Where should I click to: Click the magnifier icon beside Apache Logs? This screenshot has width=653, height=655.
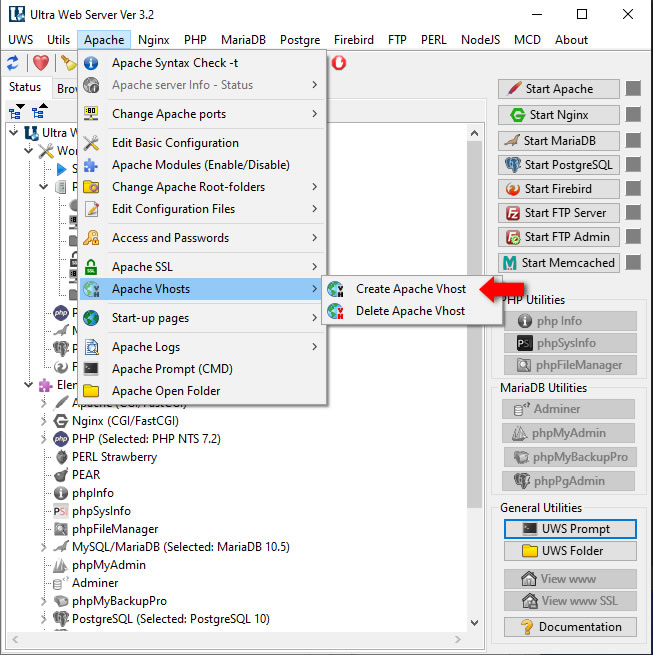[x=91, y=347]
